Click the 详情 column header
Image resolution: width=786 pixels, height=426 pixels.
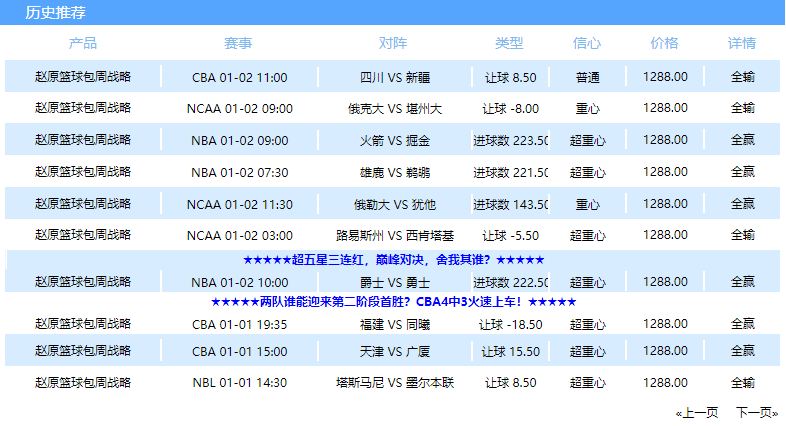pos(742,43)
